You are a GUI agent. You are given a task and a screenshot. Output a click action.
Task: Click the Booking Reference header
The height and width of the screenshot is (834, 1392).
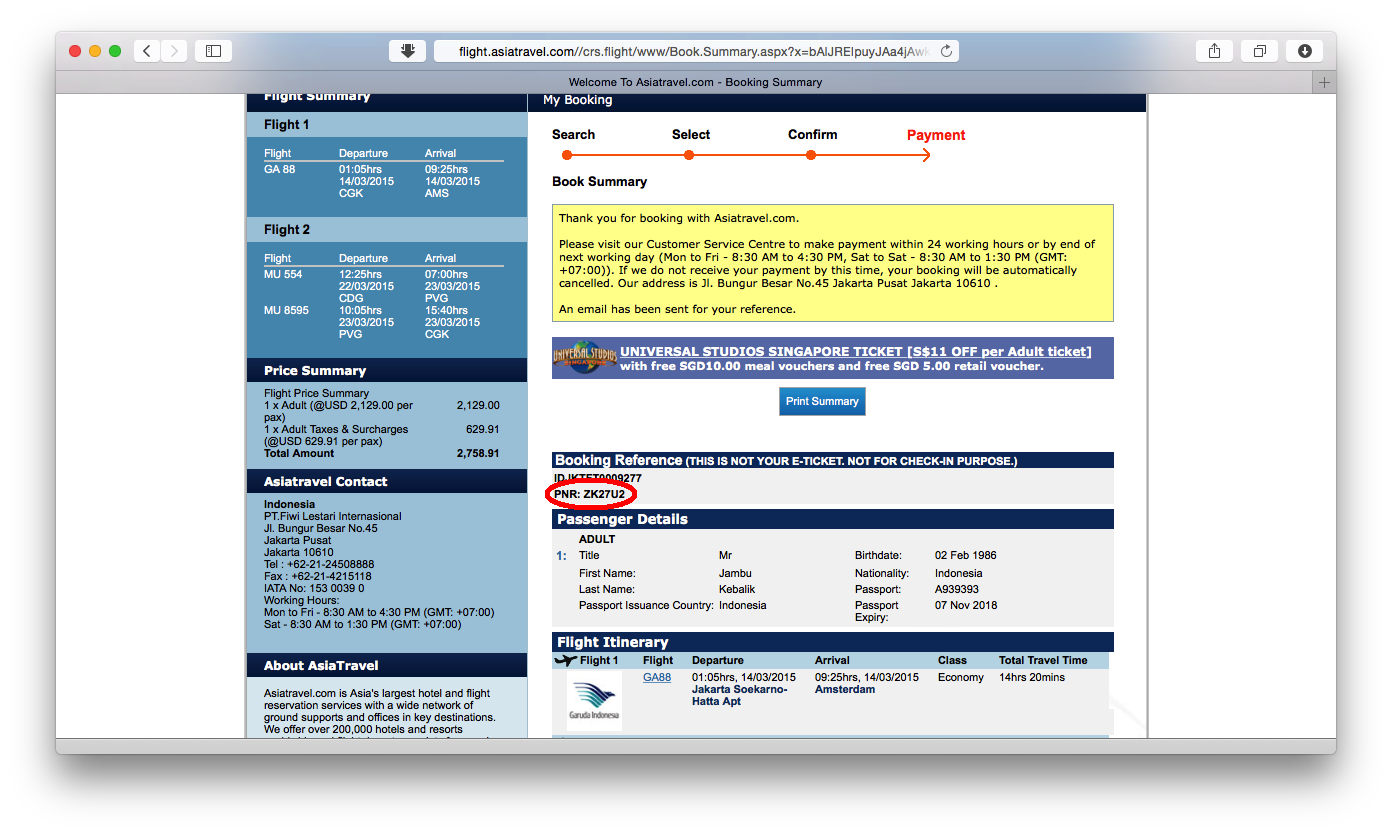pos(833,460)
